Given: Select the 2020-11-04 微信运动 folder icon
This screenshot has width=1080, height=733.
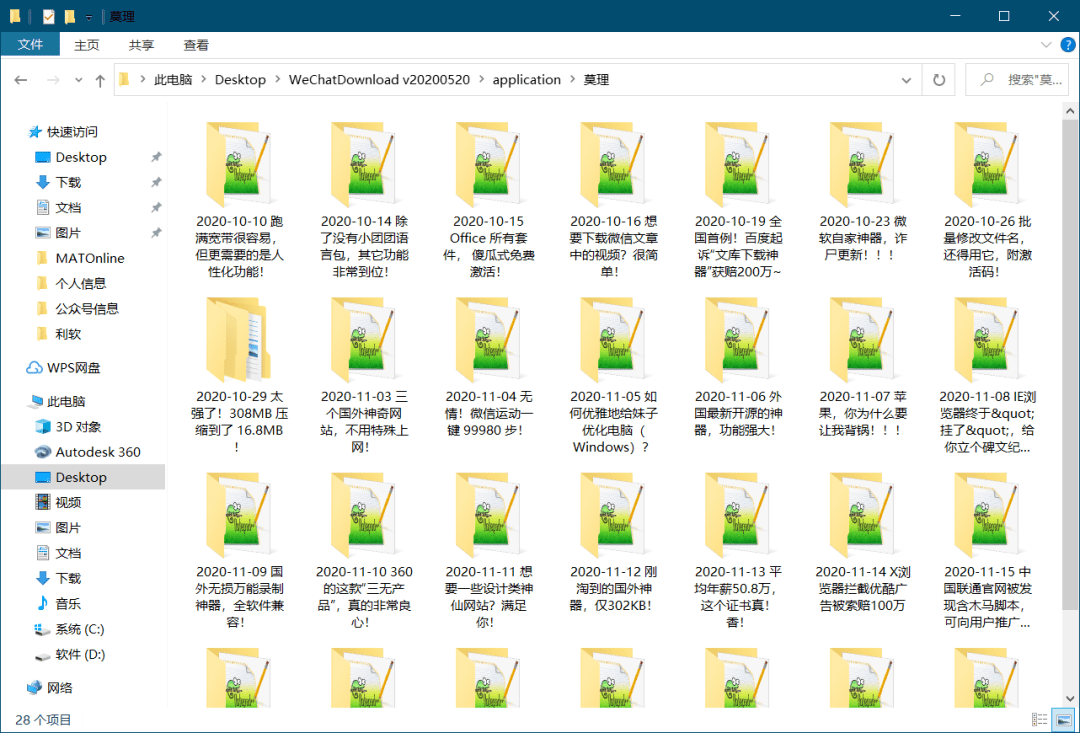Looking at the screenshot, I should (x=488, y=339).
